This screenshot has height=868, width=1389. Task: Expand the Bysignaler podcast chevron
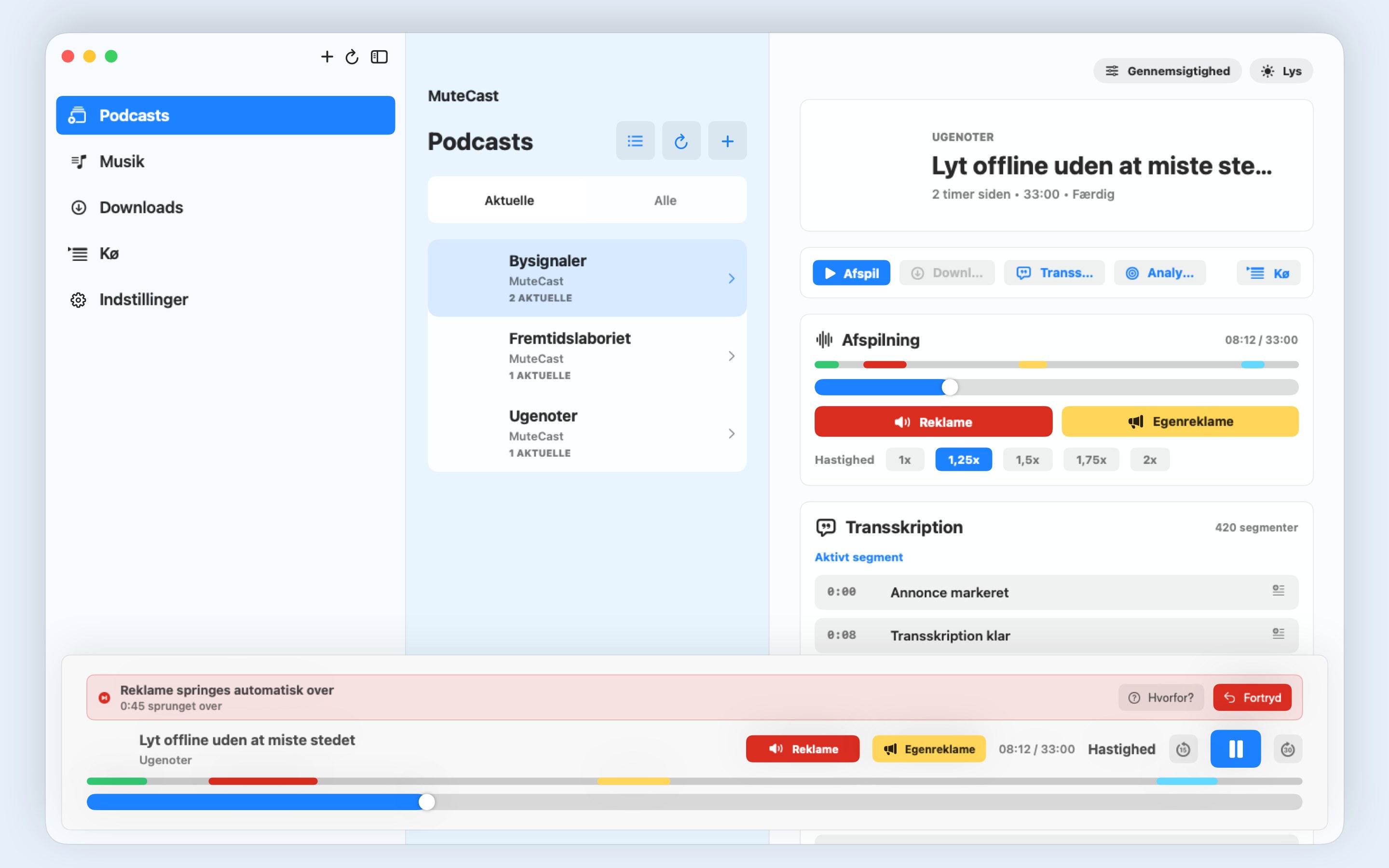(x=731, y=278)
